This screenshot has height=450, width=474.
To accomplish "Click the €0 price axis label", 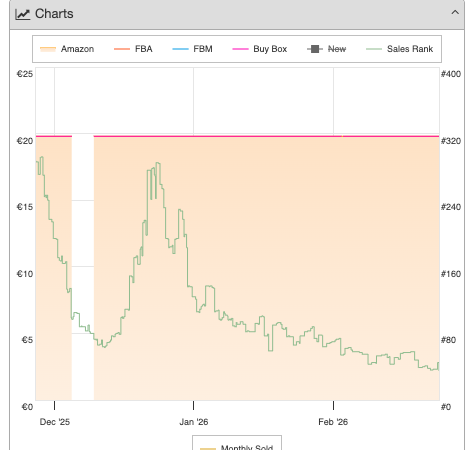I will (27, 407).
